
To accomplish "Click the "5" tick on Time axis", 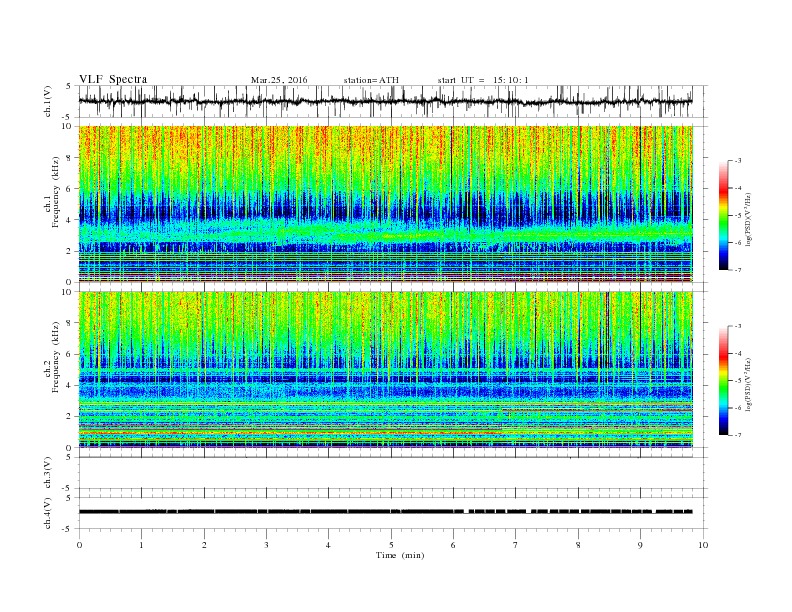I will 391,545.
